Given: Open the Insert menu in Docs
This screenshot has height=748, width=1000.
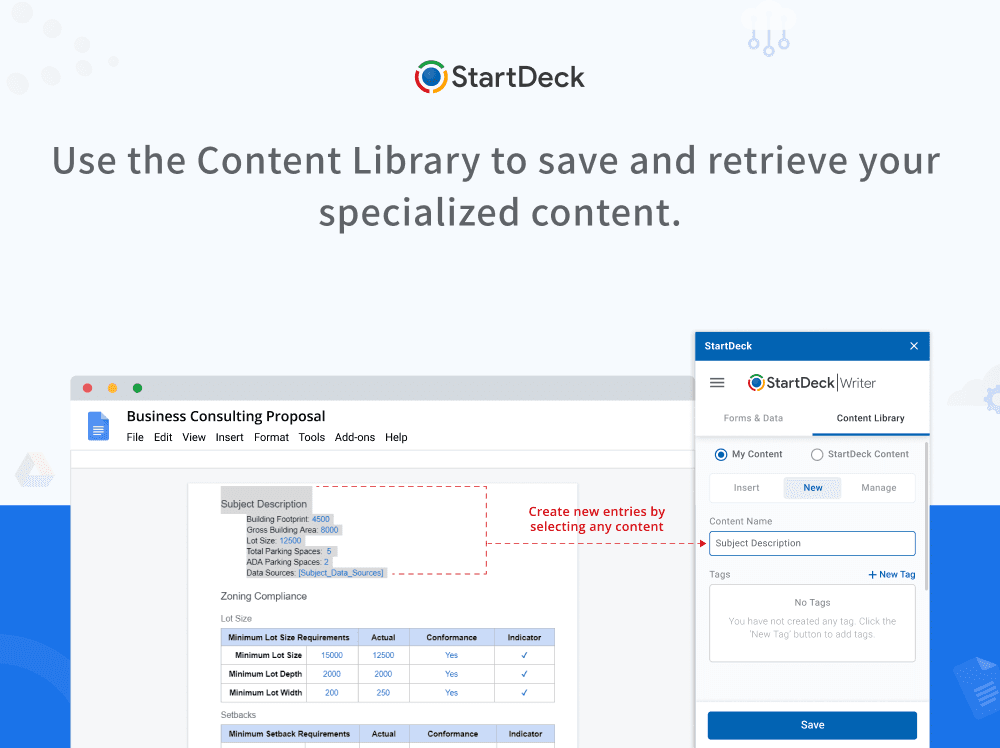Looking at the screenshot, I should [x=230, y=437].
